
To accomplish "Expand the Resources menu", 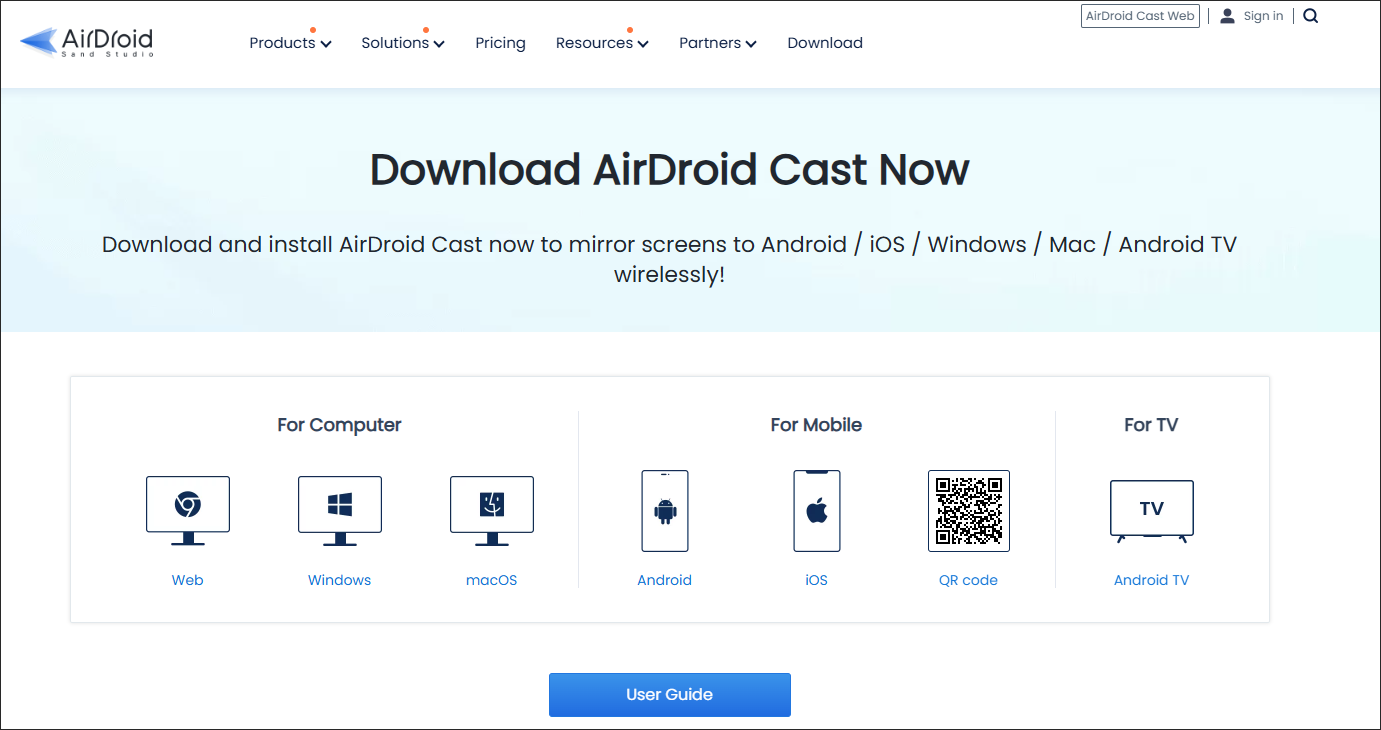I will click(601, 43).
